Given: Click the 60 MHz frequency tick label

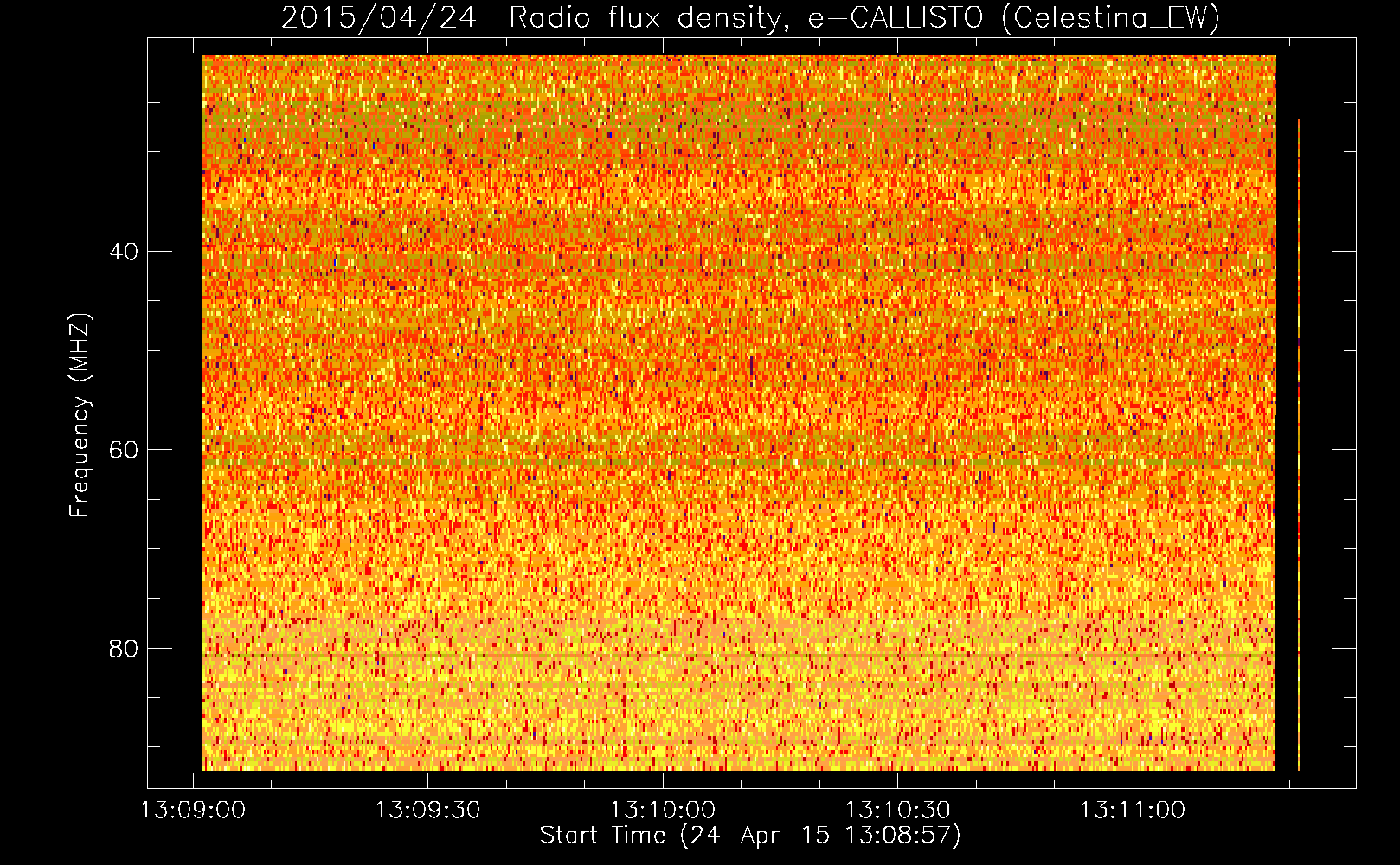Looking at the screenshot, I should tap(123, 450).
